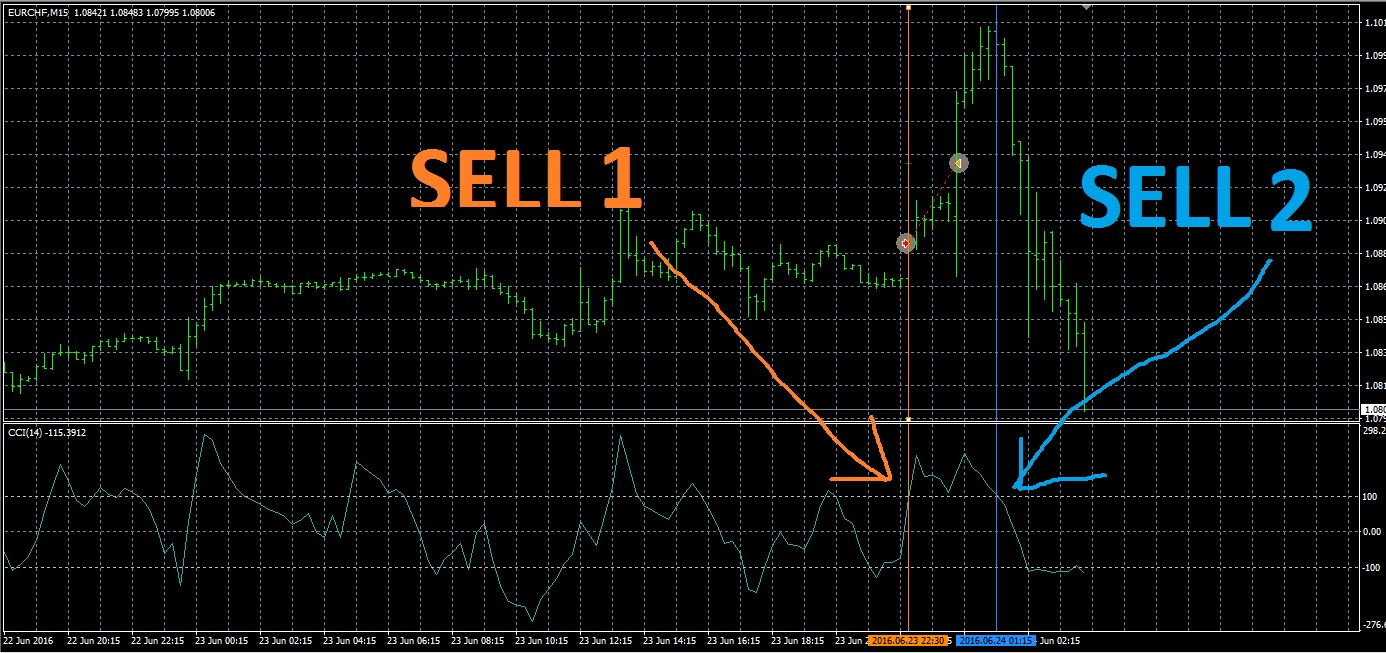
Task: Click the 23 Jun 18:15 time label
Action: coord(797,640)
